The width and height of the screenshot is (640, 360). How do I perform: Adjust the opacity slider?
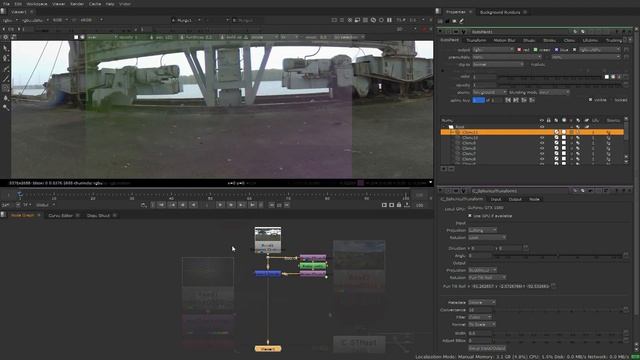pyautogui.click(x=560, y=85)
